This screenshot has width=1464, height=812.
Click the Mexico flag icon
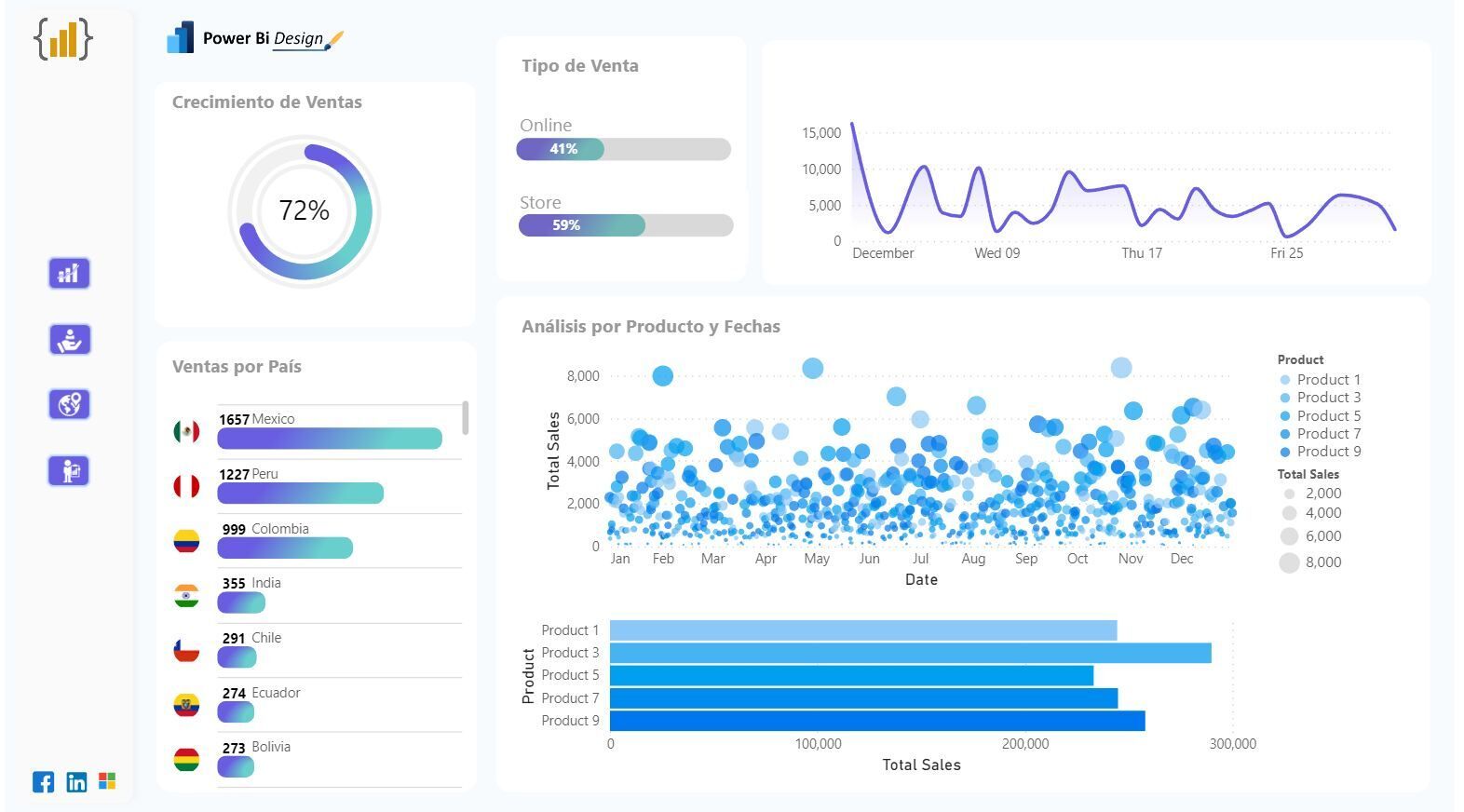click(186, 431)
